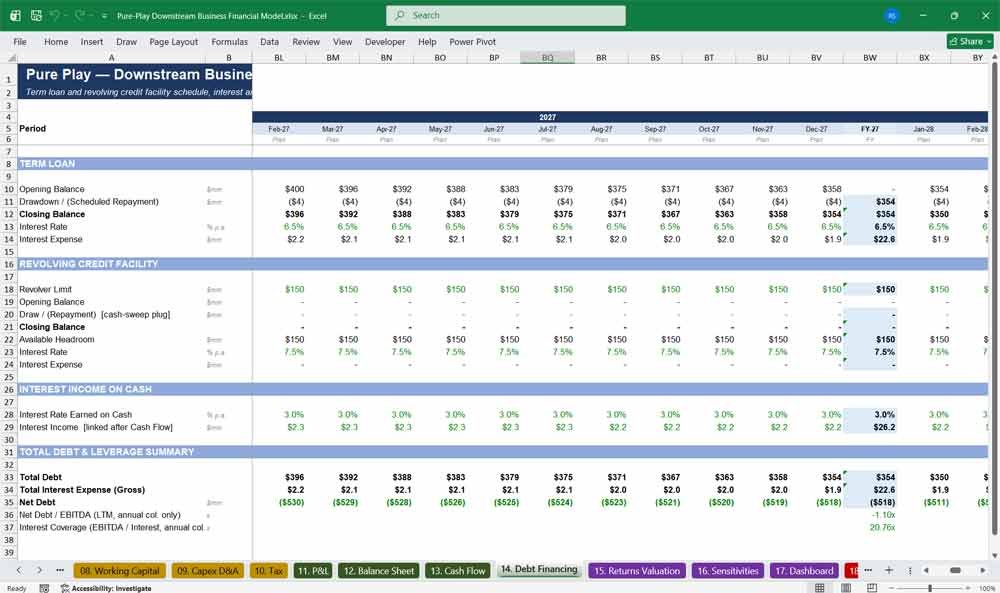Click the 100% zoom level

(987, 588)
